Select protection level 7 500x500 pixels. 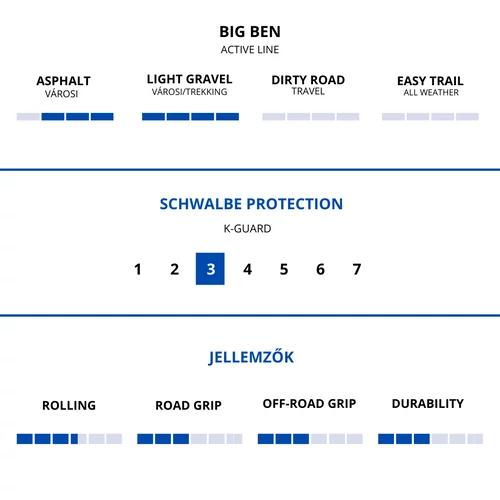357,269
